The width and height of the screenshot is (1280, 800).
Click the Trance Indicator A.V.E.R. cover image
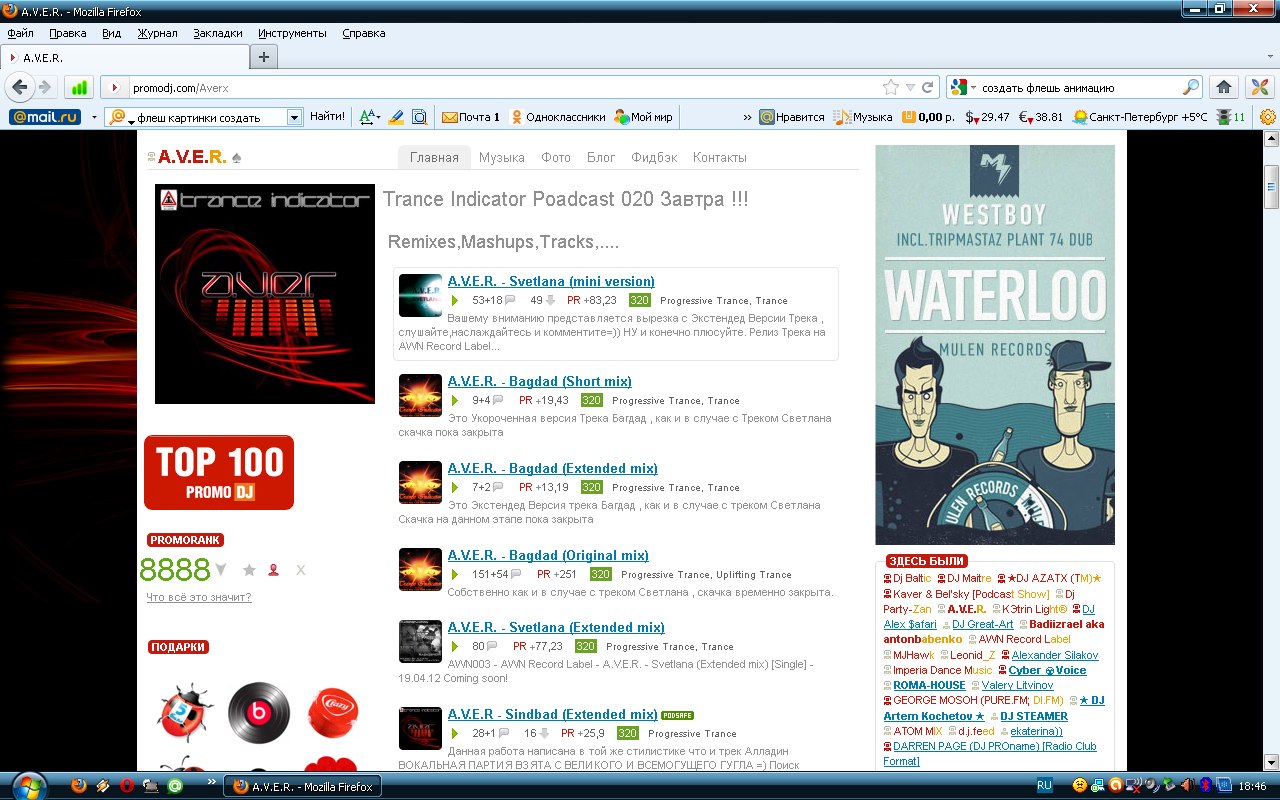pos(265,294)
